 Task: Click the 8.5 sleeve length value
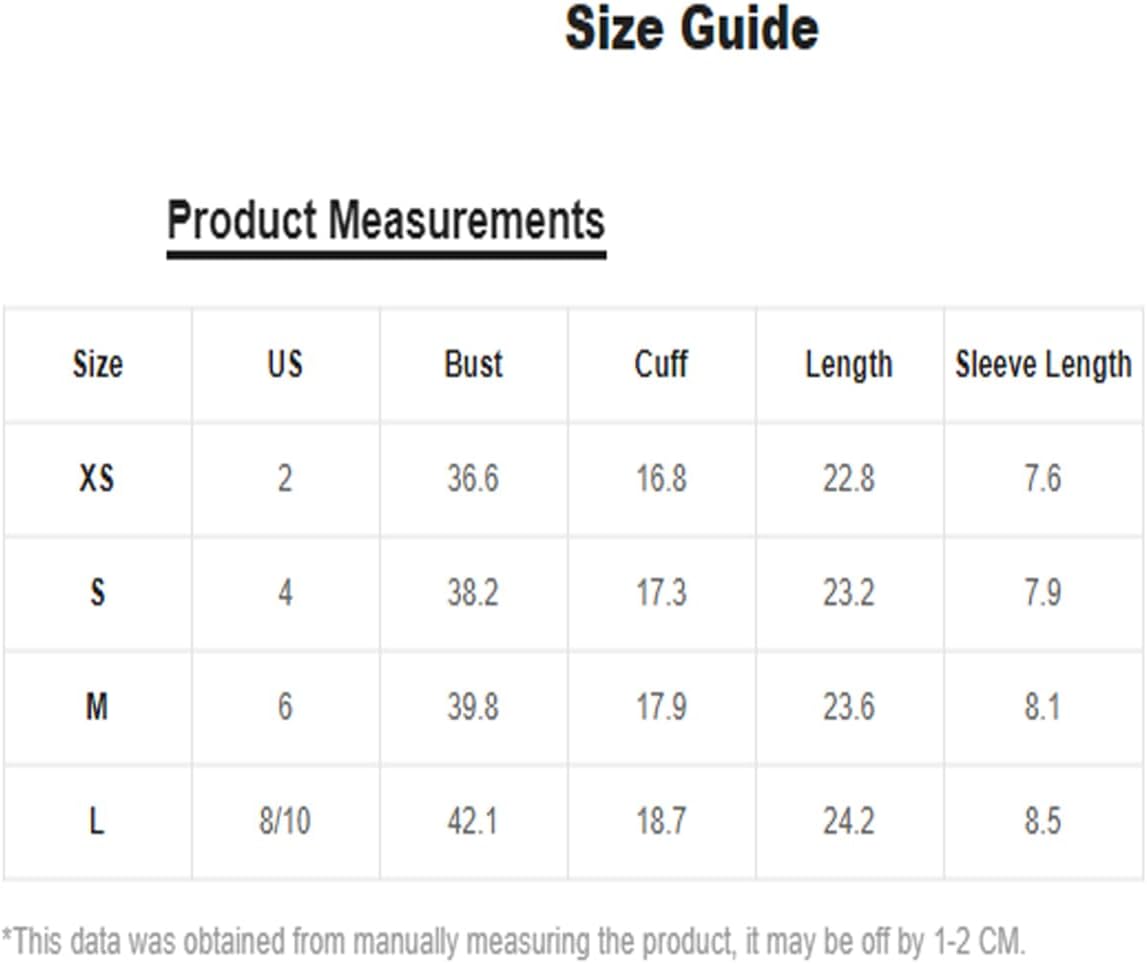click(x=1042, y=821)
